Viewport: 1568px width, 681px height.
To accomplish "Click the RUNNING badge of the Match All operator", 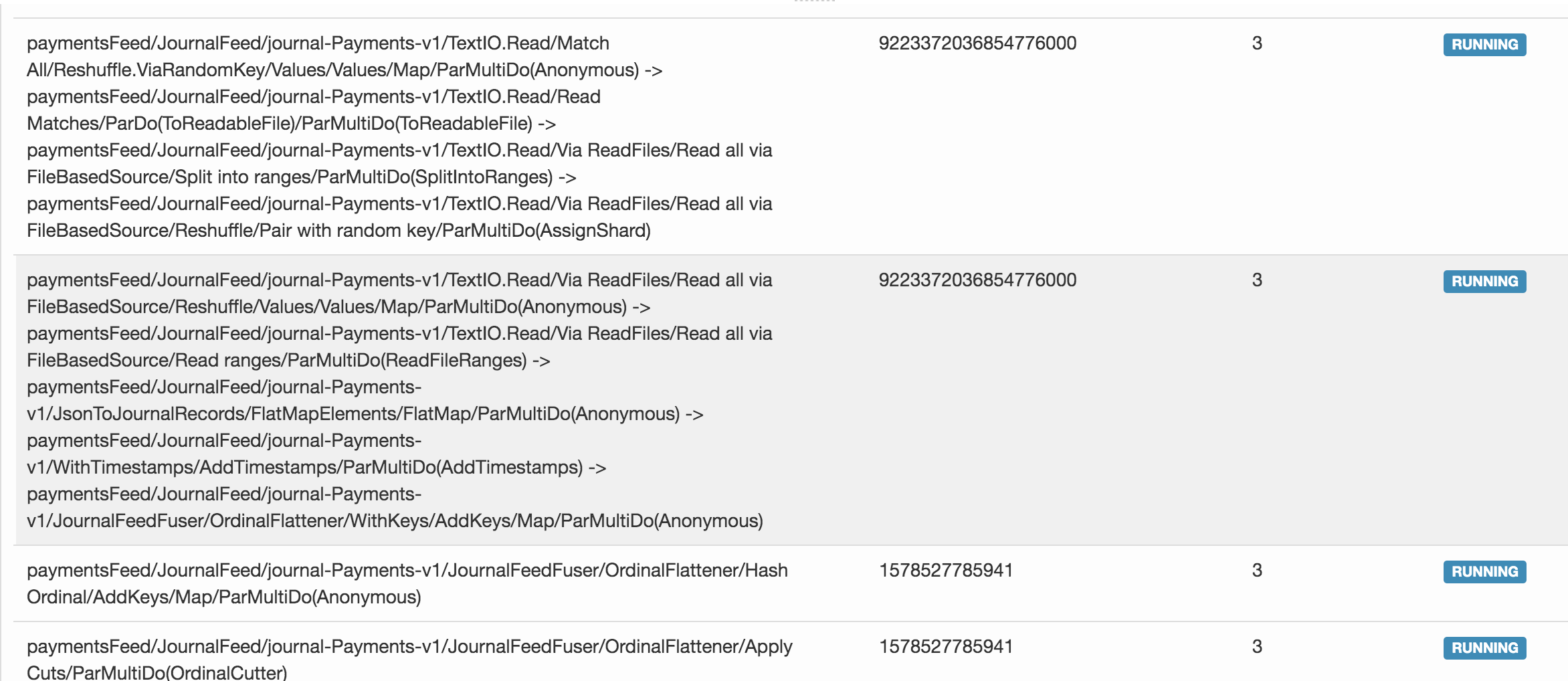I will 1484,45.
